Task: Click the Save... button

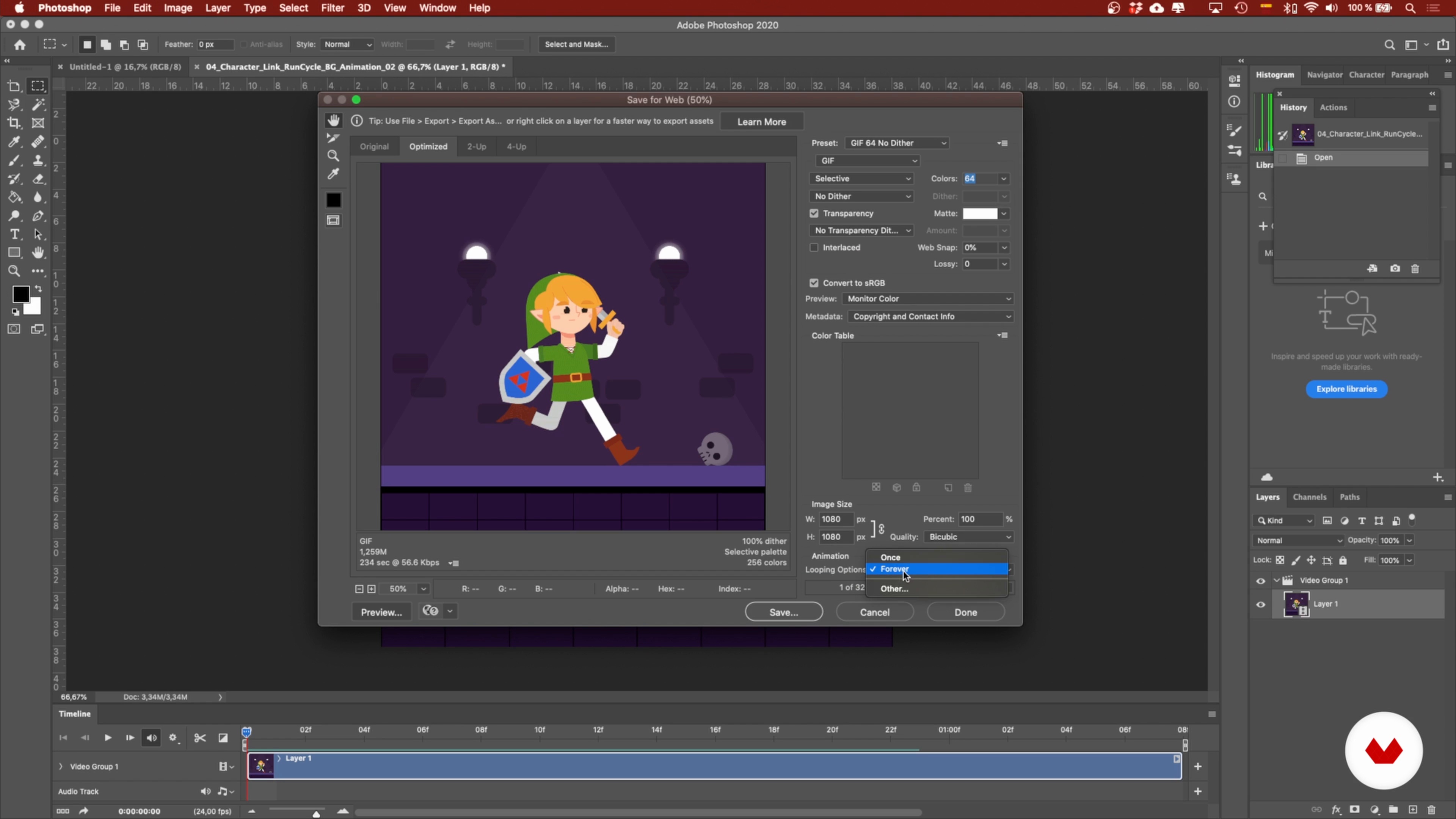Action: [x=783, y=612]
